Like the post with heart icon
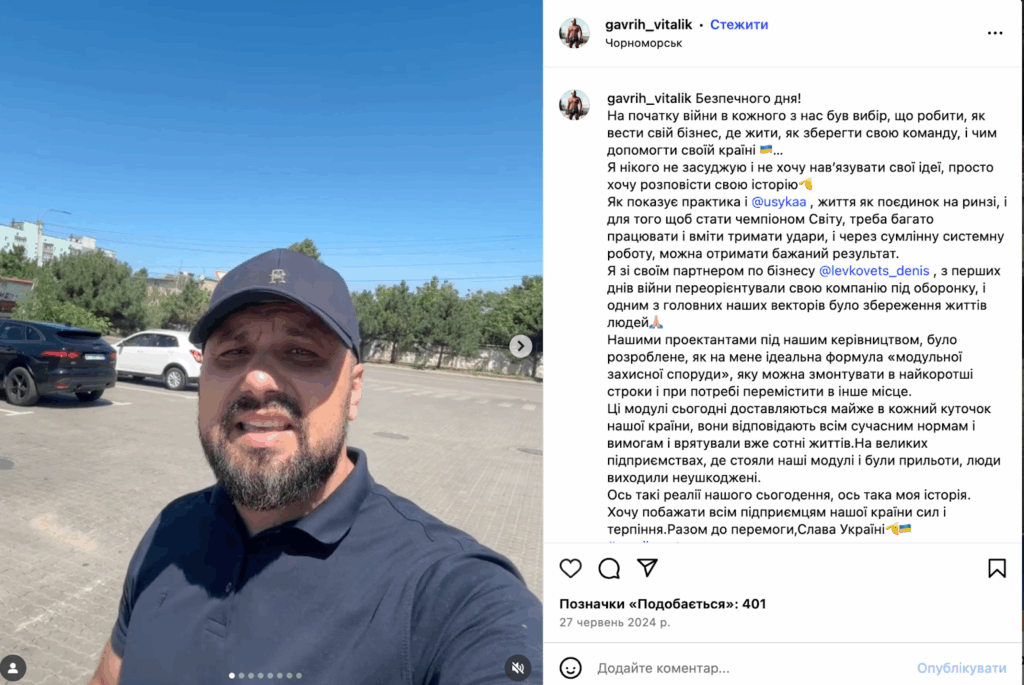 click(x=570, y=568)
